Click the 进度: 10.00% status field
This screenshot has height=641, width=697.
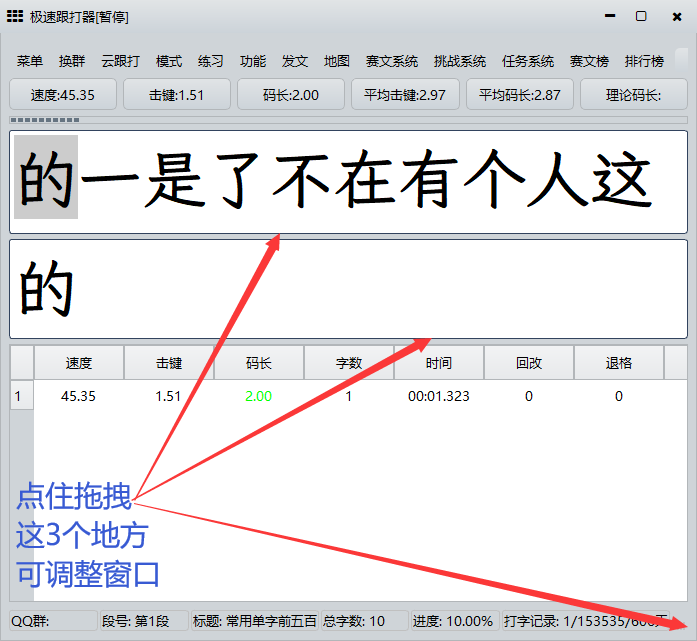click(453, 621)
